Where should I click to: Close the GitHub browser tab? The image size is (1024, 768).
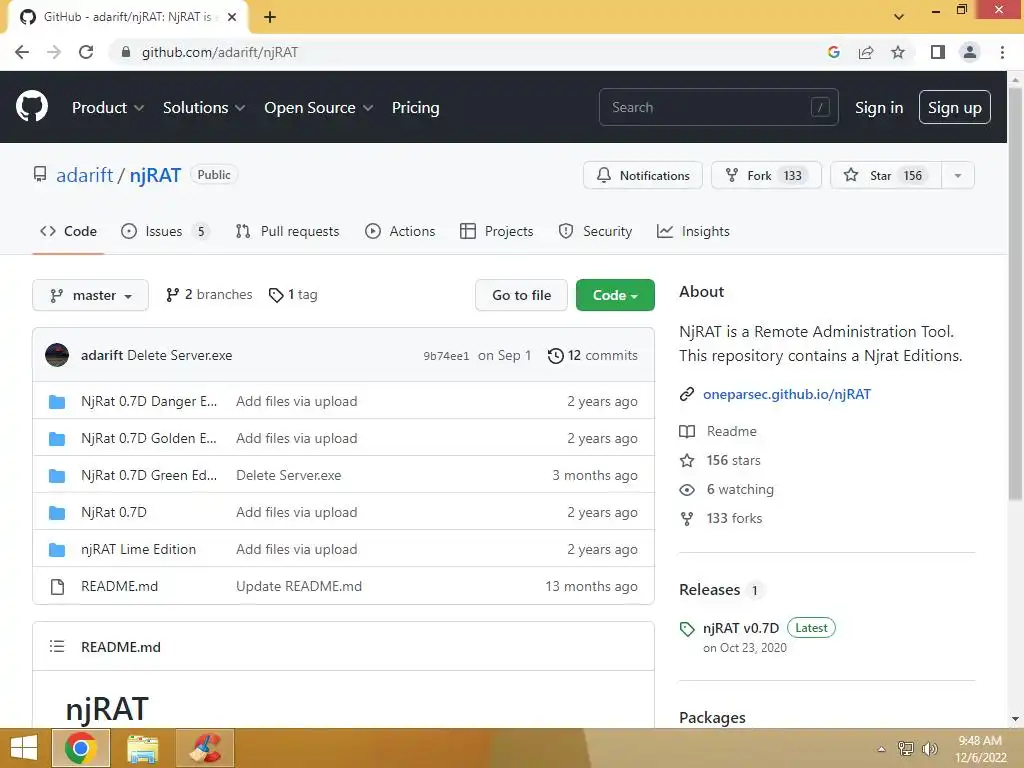[232, 17]
